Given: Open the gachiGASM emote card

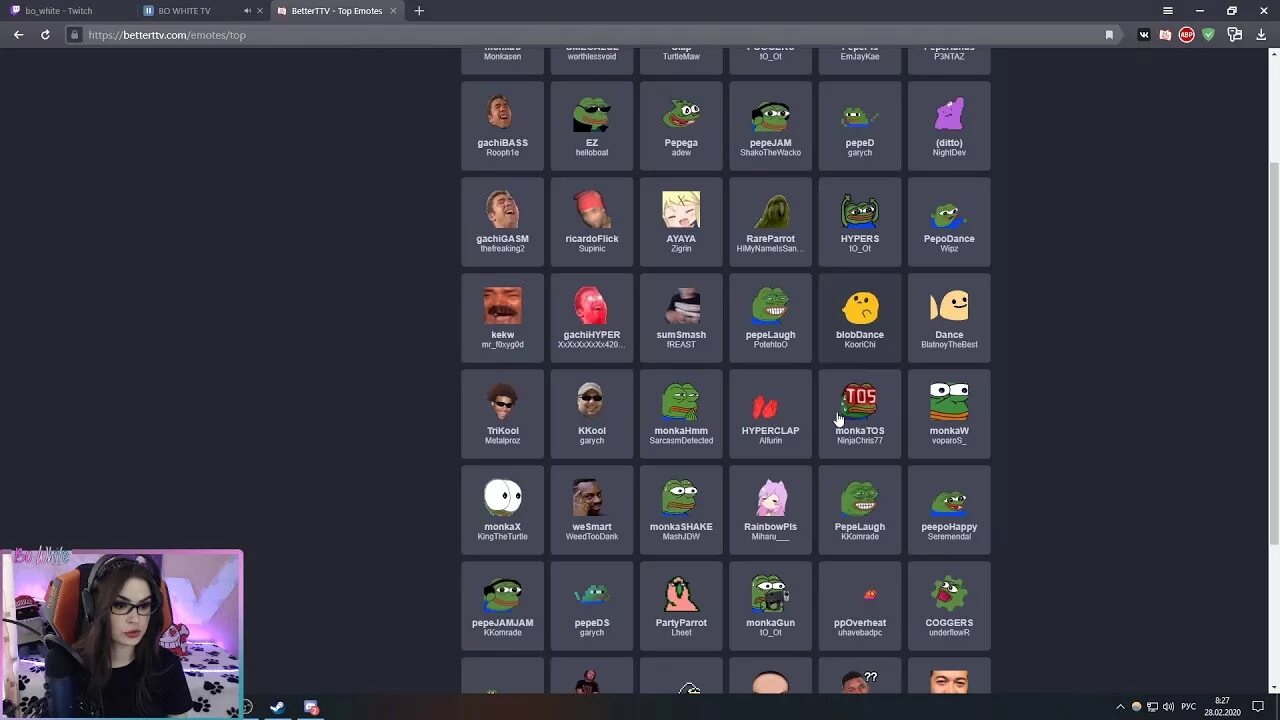Looking at the screenshot, I should (x=502, y=222).
